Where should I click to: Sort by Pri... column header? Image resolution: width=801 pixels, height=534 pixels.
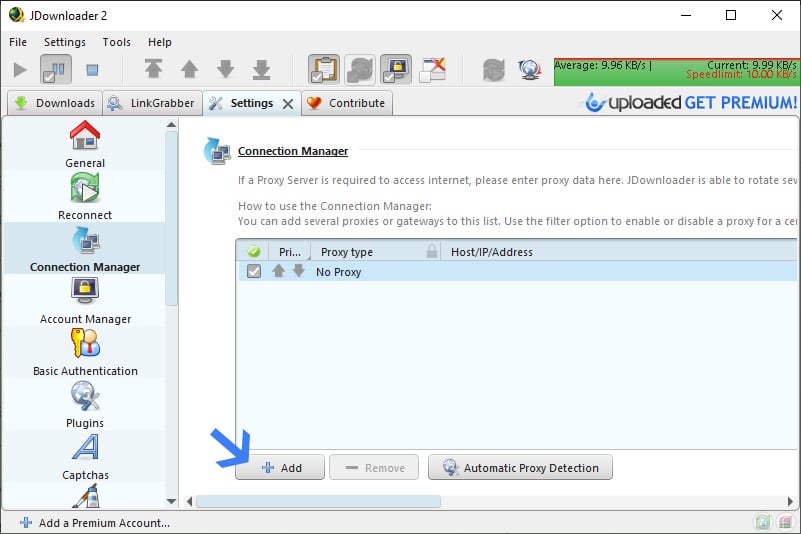pos(290,252)
